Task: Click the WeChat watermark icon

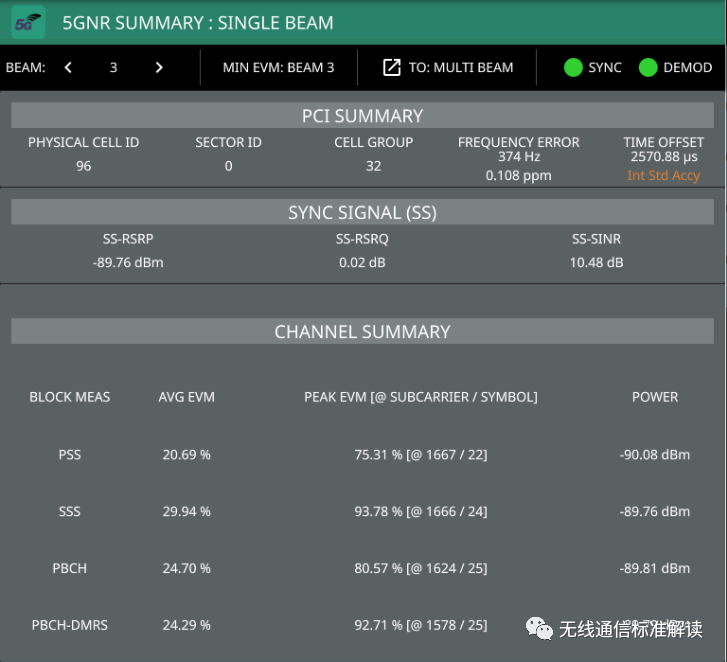Action: pos(539,628)
